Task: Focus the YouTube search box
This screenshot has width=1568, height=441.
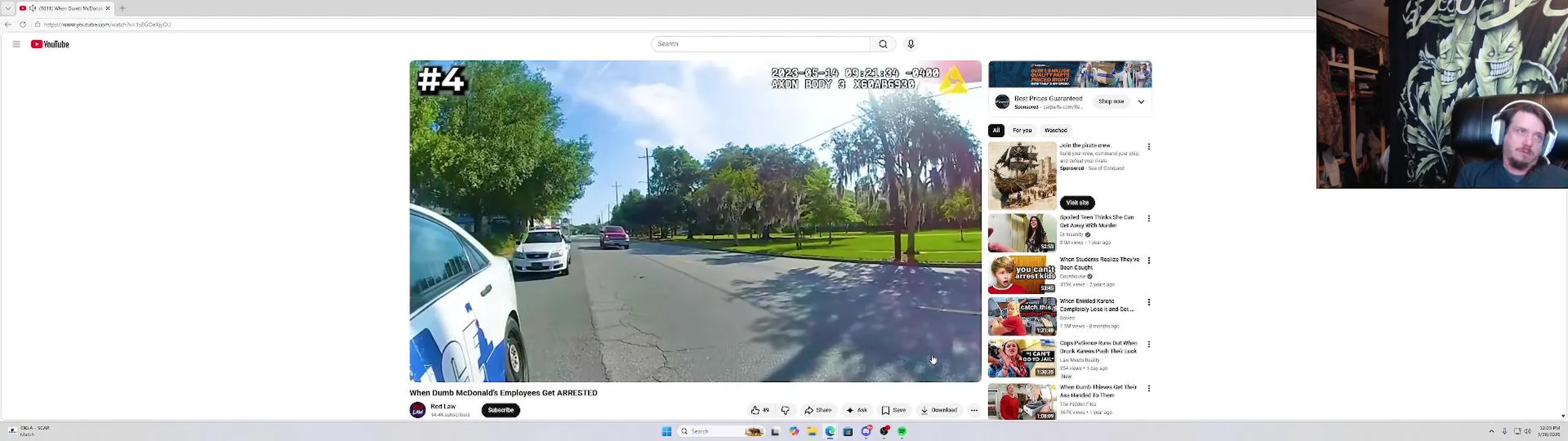Action: pyautogui.click(x=760, y=44)
